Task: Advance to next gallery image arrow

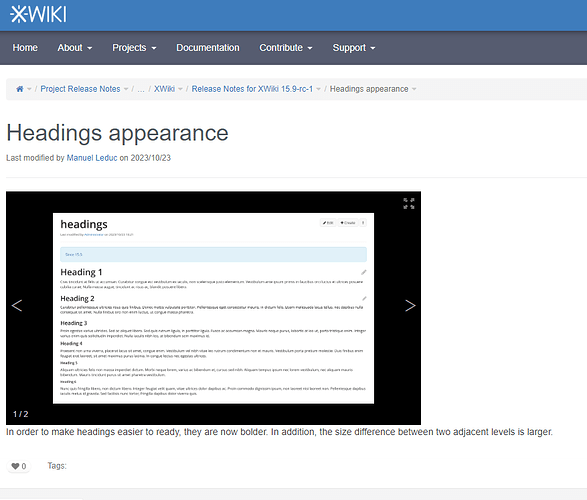Action: (410, 305)
